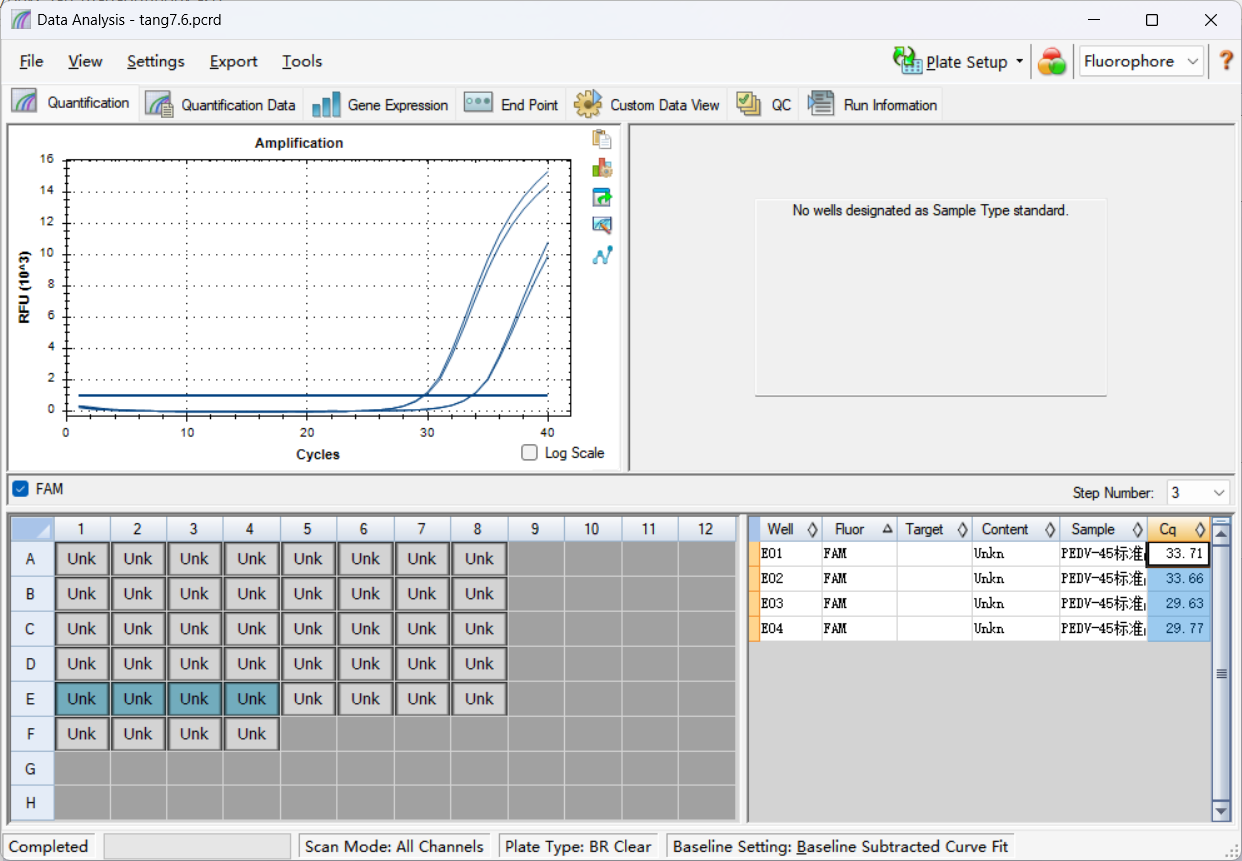Open the File menu
Screen dimensions: 1242x861
31,61
